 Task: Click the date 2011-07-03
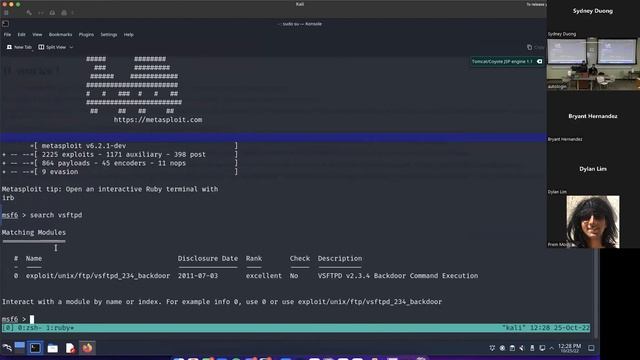tap(198, 276)
